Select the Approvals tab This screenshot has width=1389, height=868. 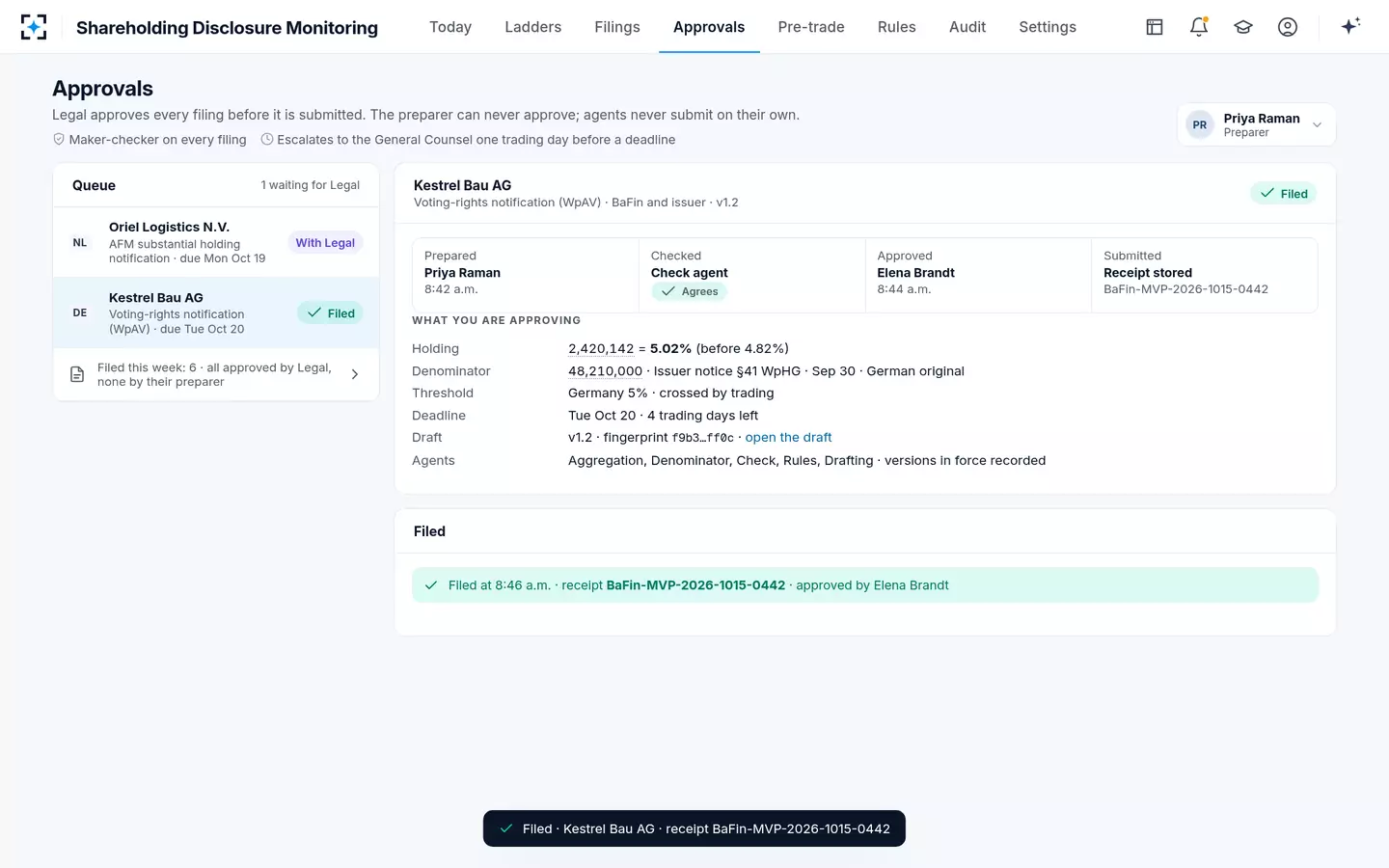[x=709, y=27]
